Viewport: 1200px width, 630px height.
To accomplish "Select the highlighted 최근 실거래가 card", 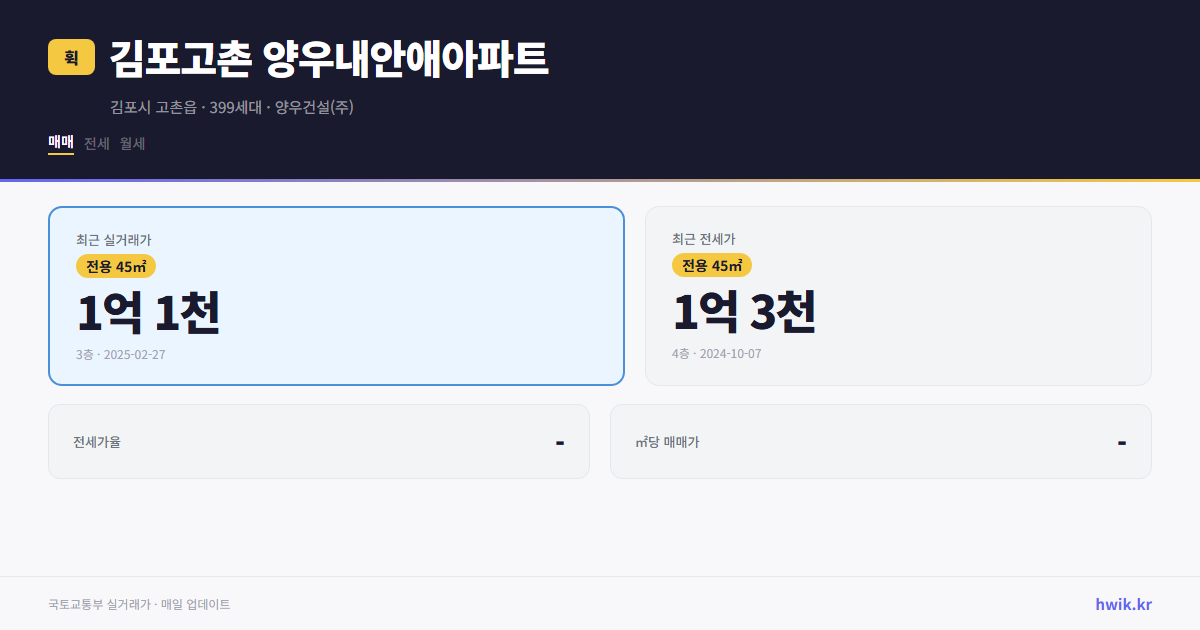I will click(336, 295).
